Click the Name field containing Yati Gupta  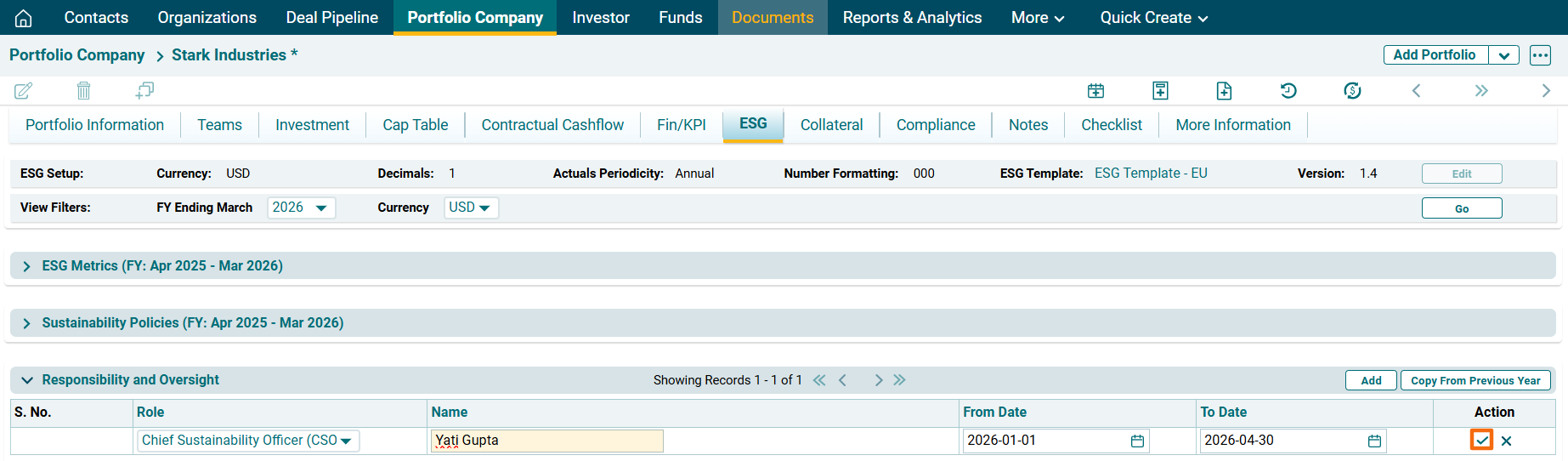pos(546,441)
